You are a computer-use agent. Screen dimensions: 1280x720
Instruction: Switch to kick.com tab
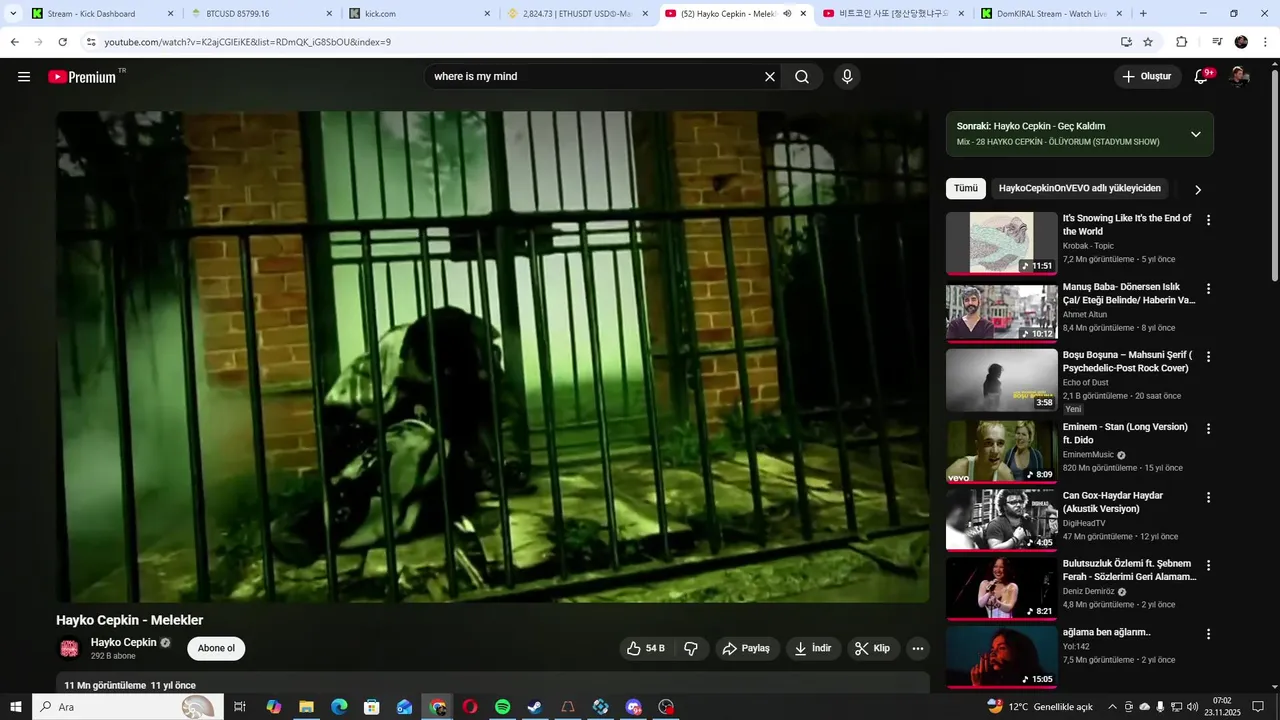pyautogui.click(x=418, y=14)
